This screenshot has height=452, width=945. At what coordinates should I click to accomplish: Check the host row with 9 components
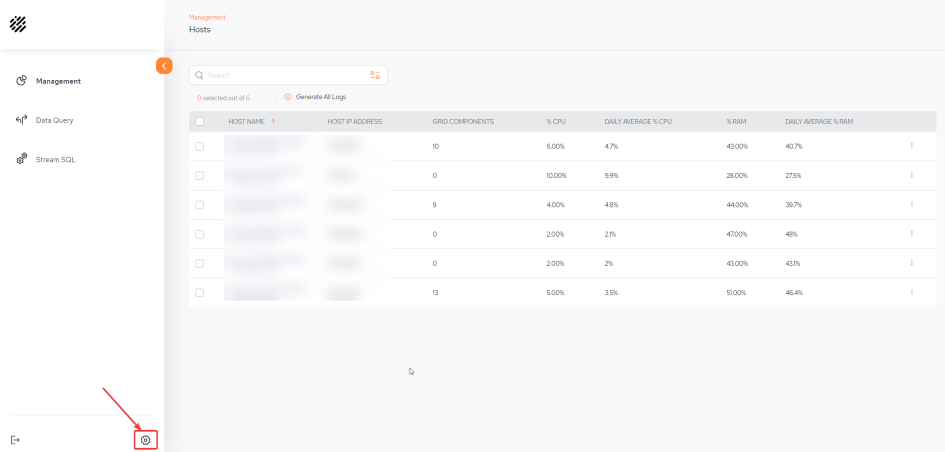pos(199,205)
